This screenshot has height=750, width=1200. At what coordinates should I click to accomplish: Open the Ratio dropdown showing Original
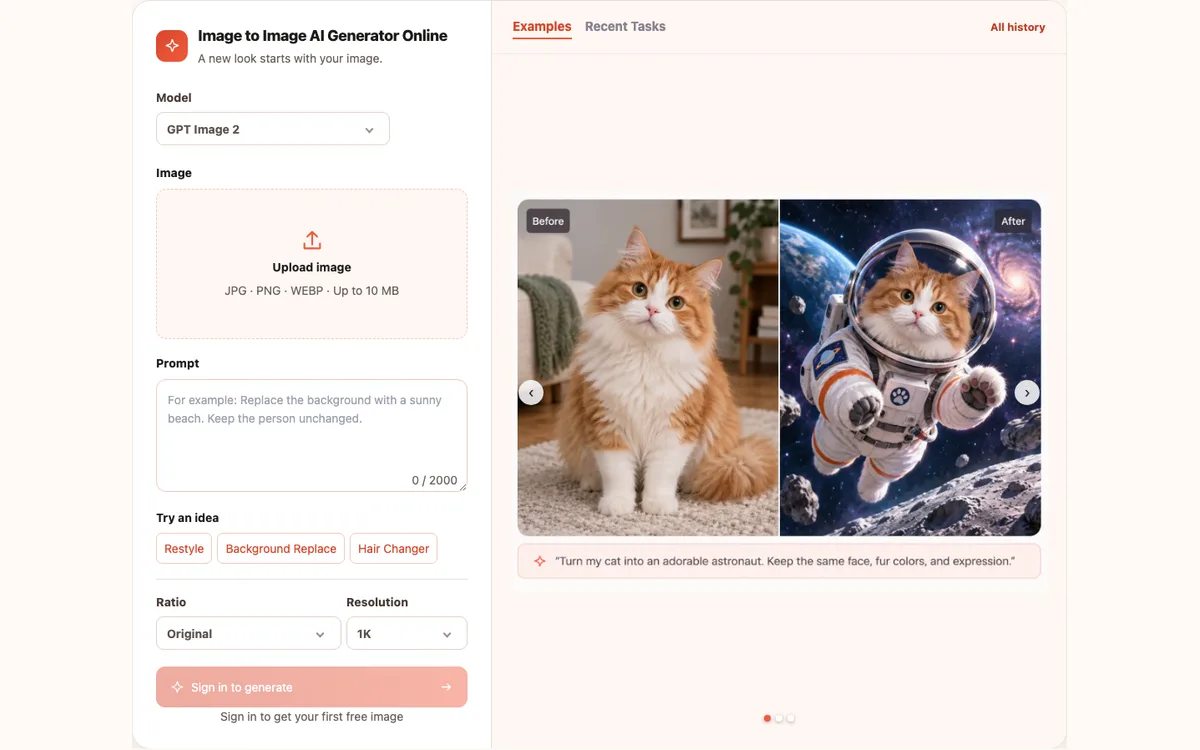click(248, 634)
